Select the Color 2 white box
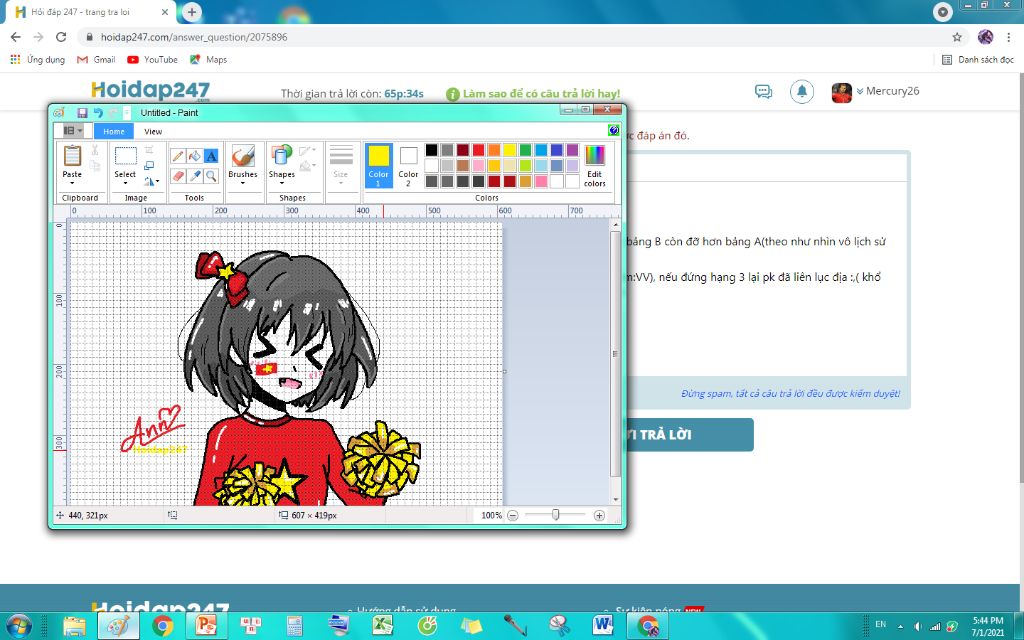The image size is (1024, 640). [408, 165]
